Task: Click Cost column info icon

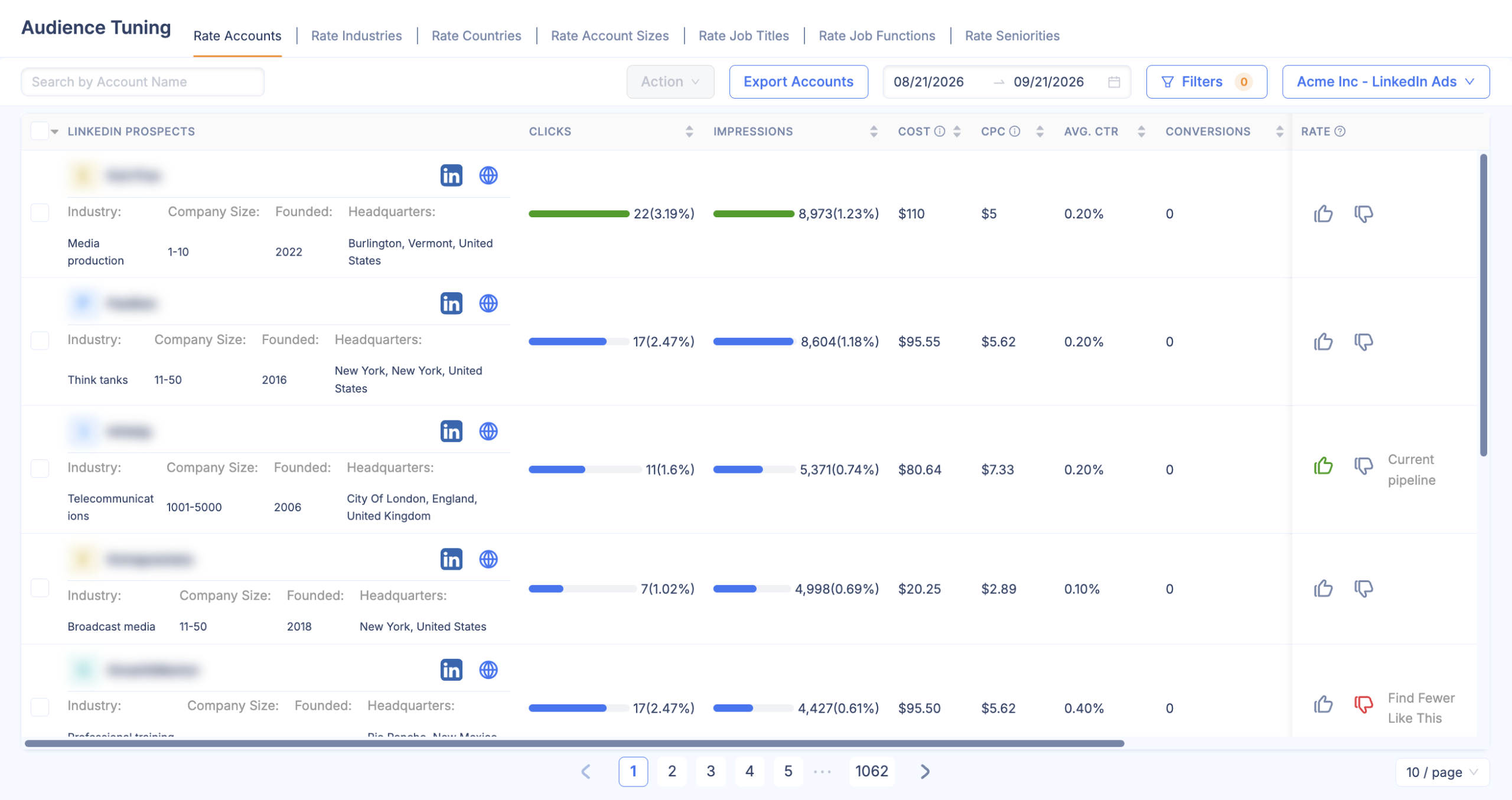Action: click(940, 132)
